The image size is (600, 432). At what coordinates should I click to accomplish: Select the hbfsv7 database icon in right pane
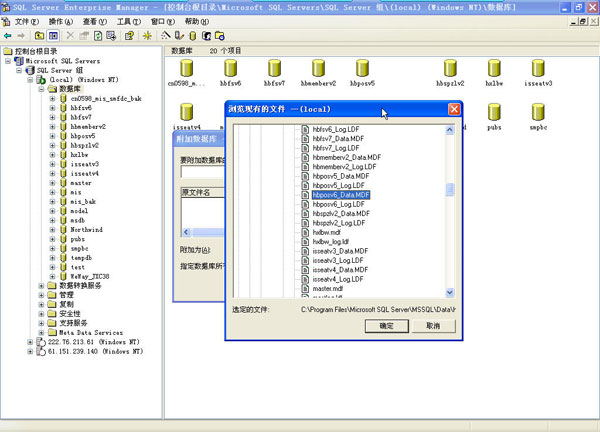click(x=274, y=69)
